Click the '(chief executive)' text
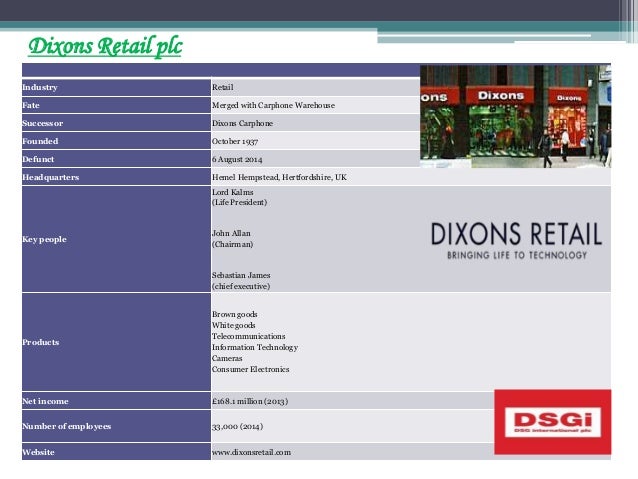Screen dimensions: 638x479 [x=241, y=286]
